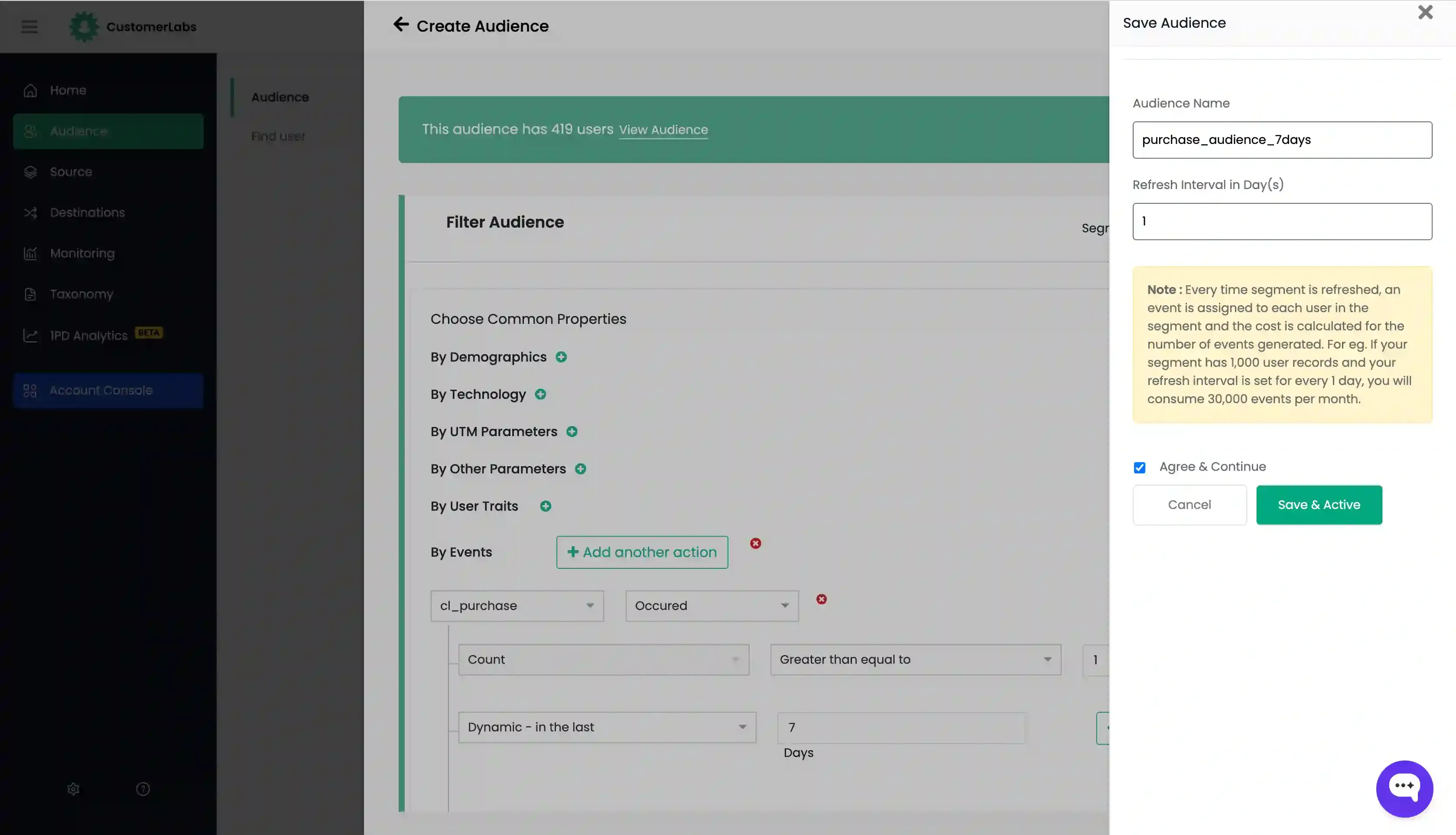The height and width of the screenshot is (835, 1456).
Task: Open the cl_purchase event dropdown
Action: 517,606
